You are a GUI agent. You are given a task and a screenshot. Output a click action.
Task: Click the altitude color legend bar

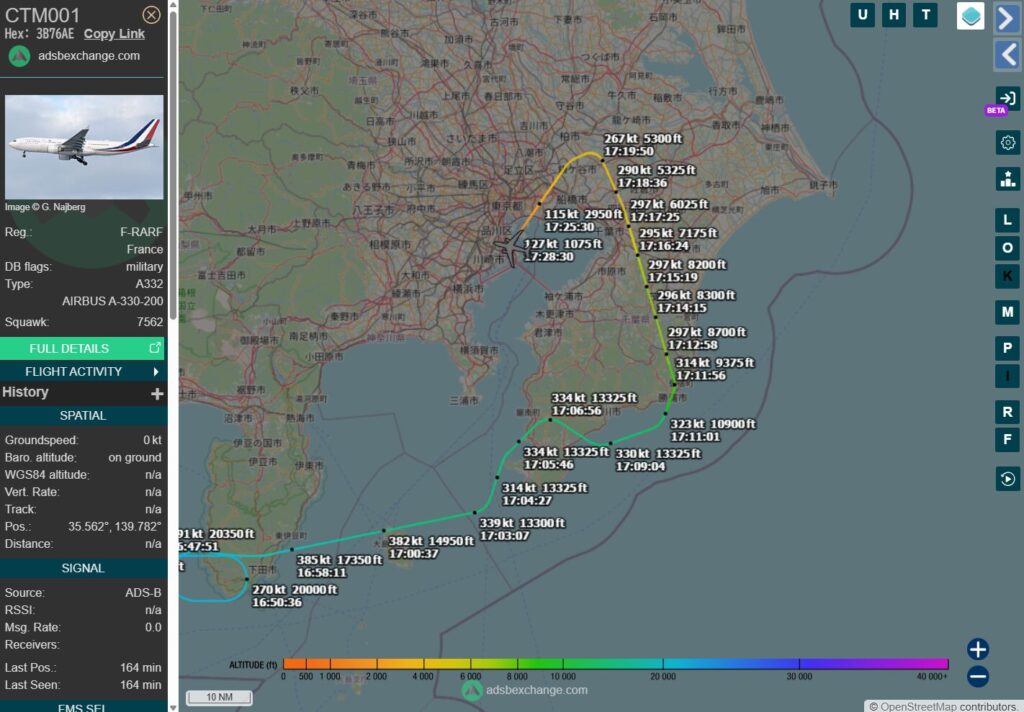[615, 663]
